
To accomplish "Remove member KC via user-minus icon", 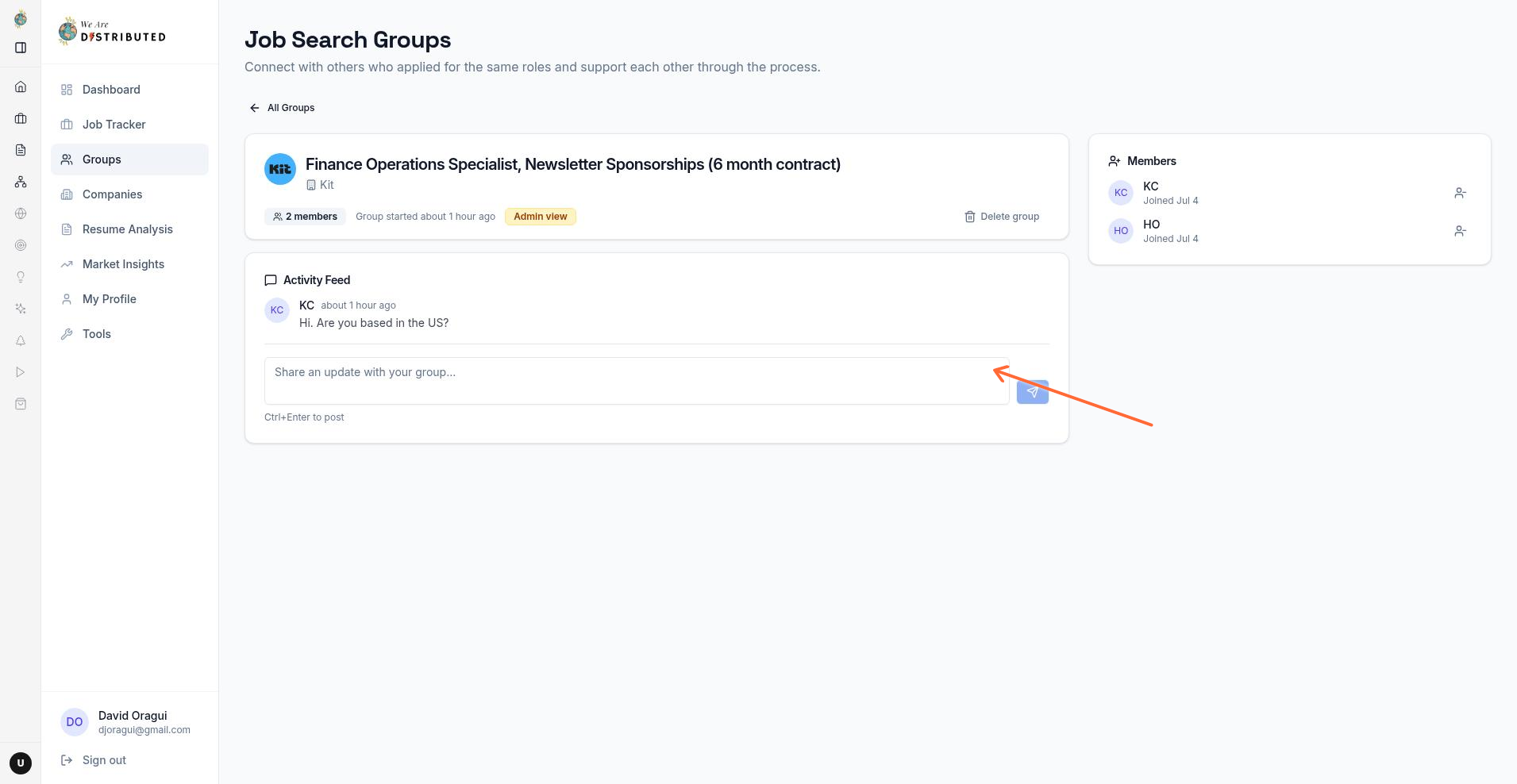I will point(1460,193).
